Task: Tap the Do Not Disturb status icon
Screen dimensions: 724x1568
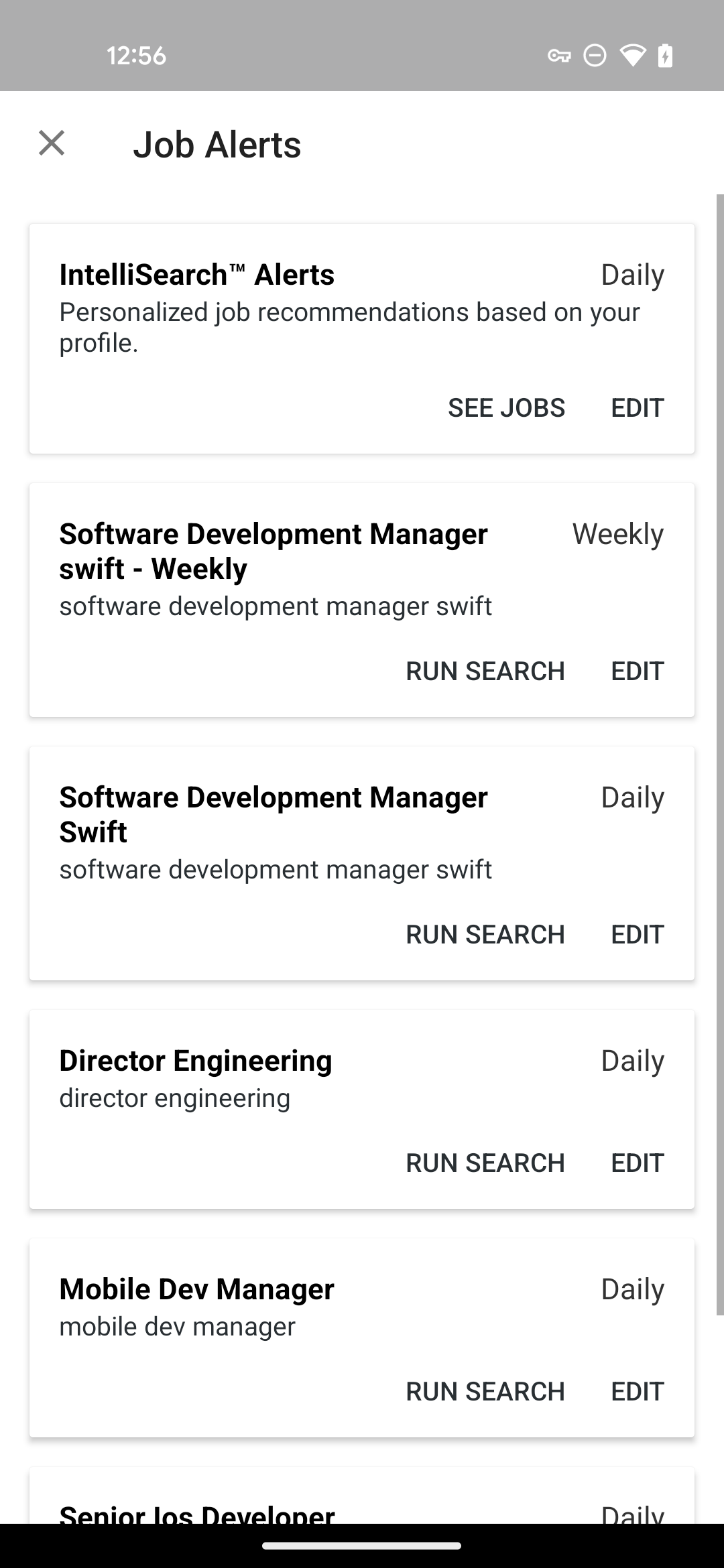Action: (595, 56)
